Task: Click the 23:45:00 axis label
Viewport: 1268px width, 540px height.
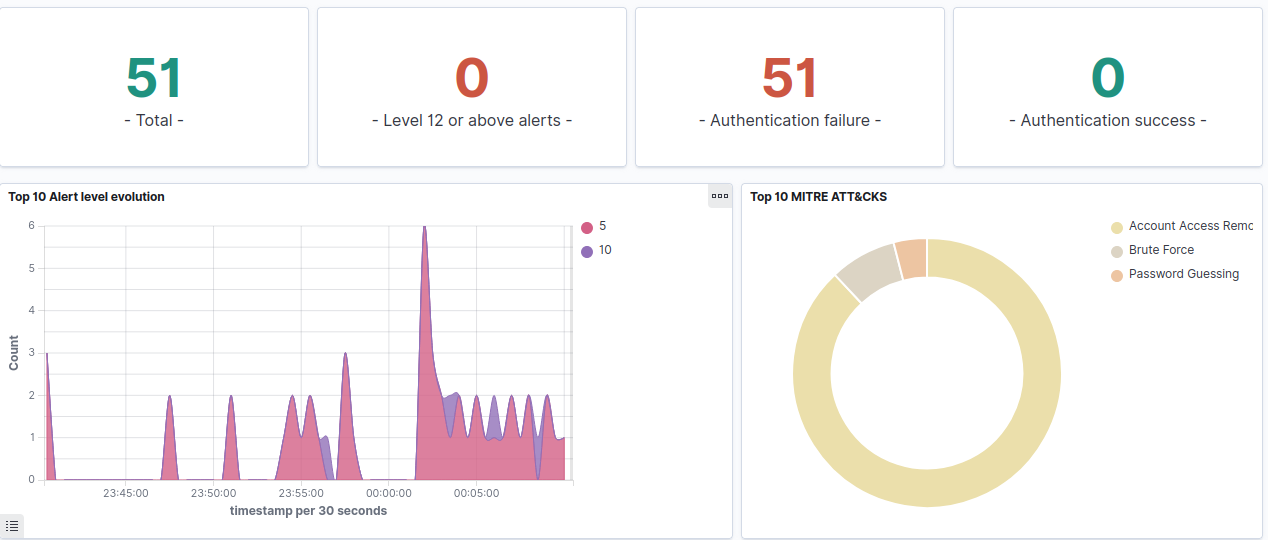Action: [x=126, y=493]
